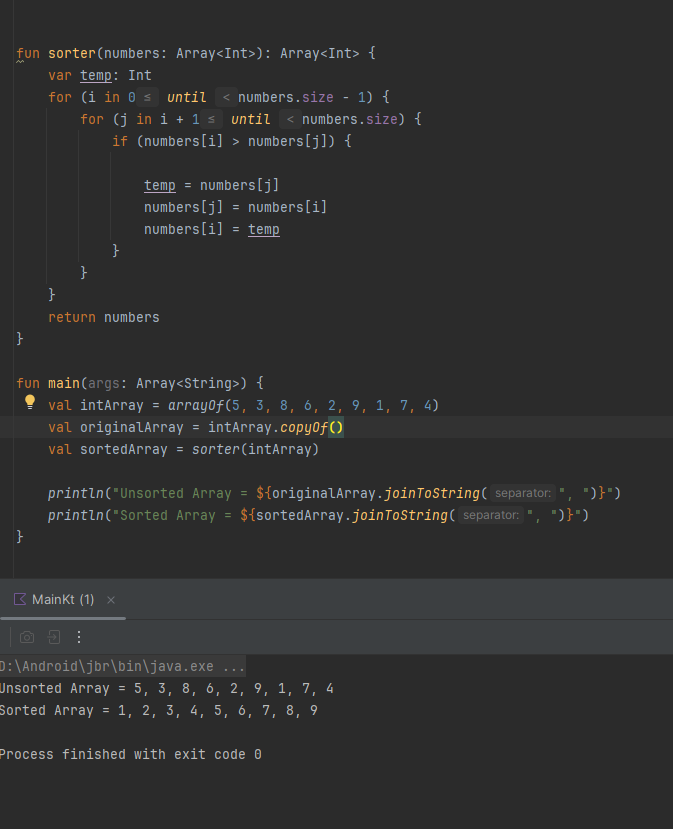Viewport: 673px width, 829px height.
Task: Click the 'until' keyword in the j loop
Action: click(251, 119)
